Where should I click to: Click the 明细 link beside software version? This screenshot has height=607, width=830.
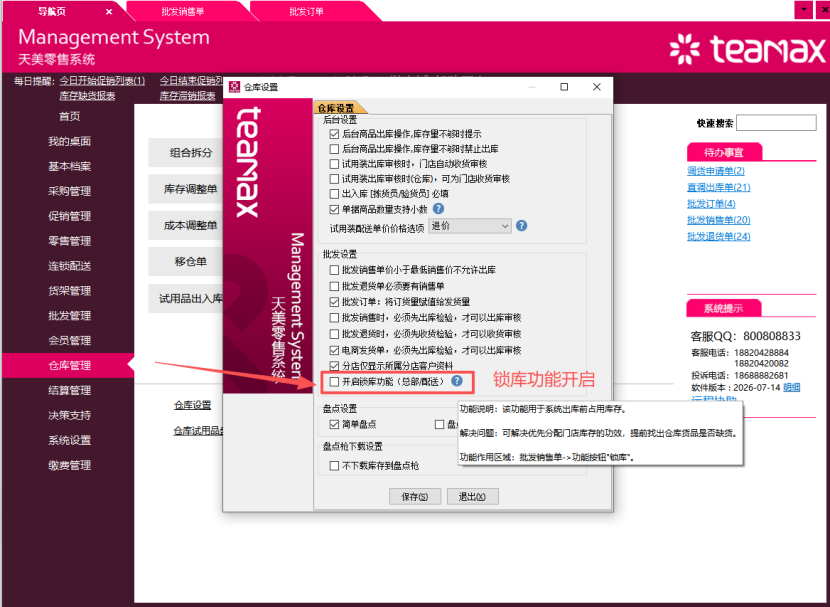791,387
